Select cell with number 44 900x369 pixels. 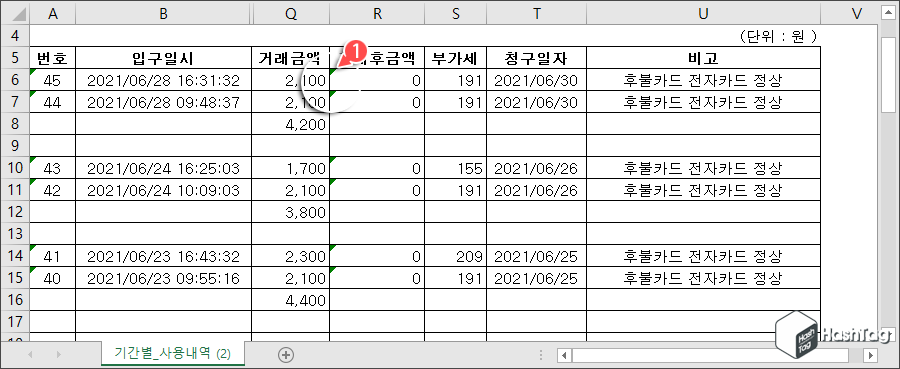point(53,102)
